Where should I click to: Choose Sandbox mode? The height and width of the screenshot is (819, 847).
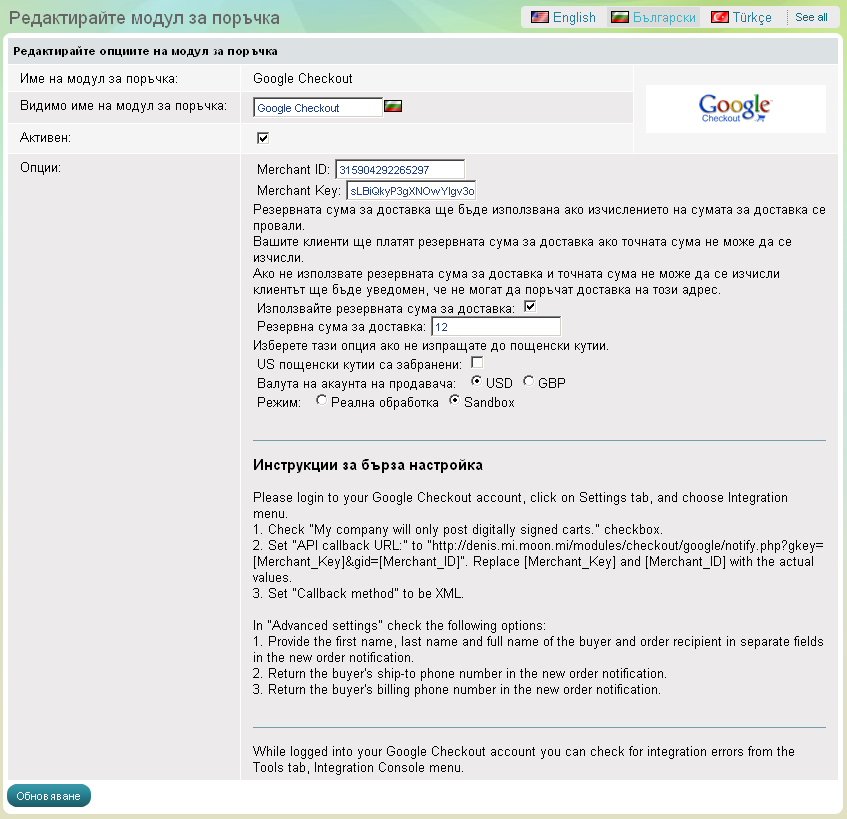coord(454,401)
